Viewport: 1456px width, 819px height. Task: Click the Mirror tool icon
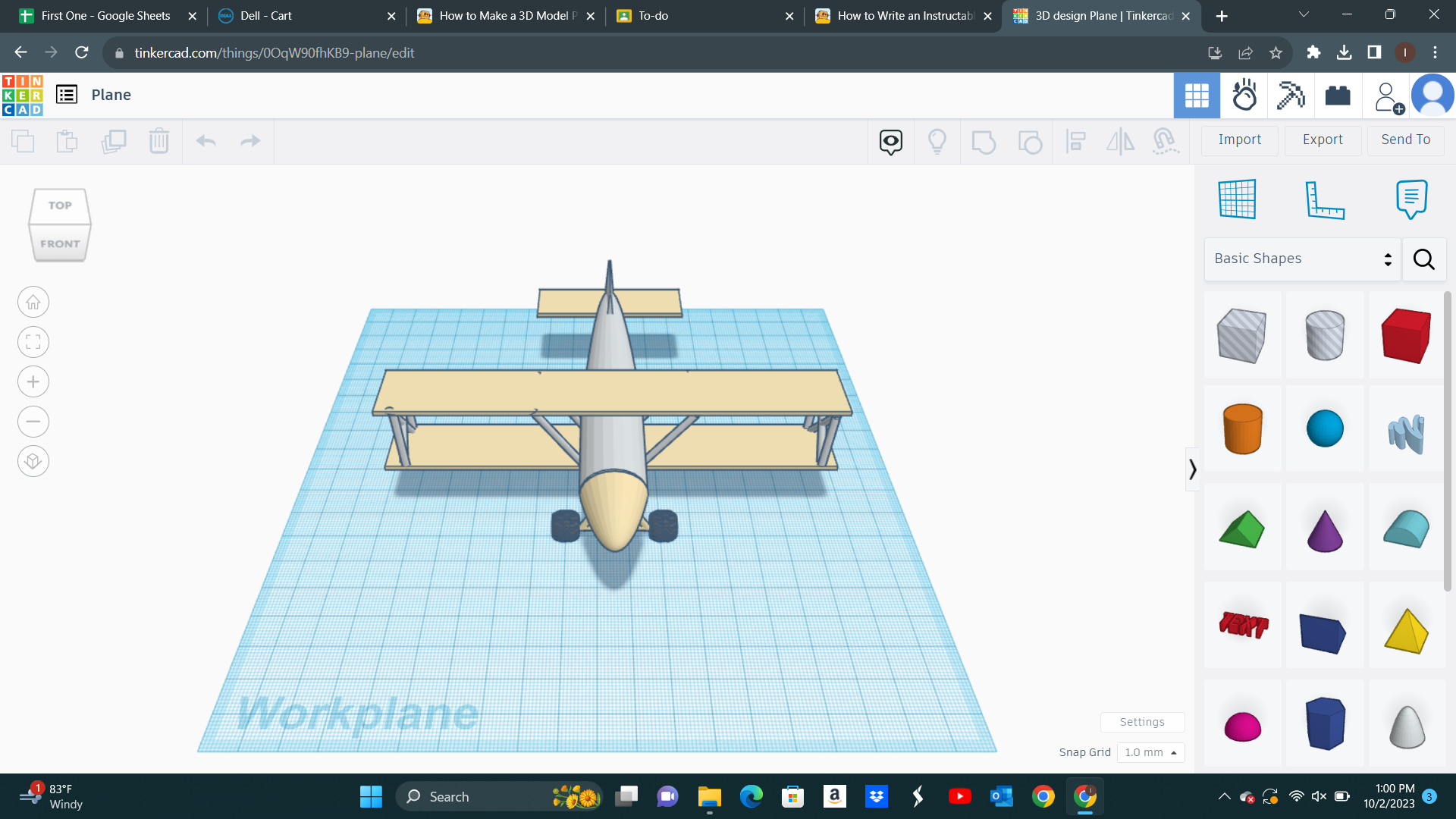[x=1121, y=141]
